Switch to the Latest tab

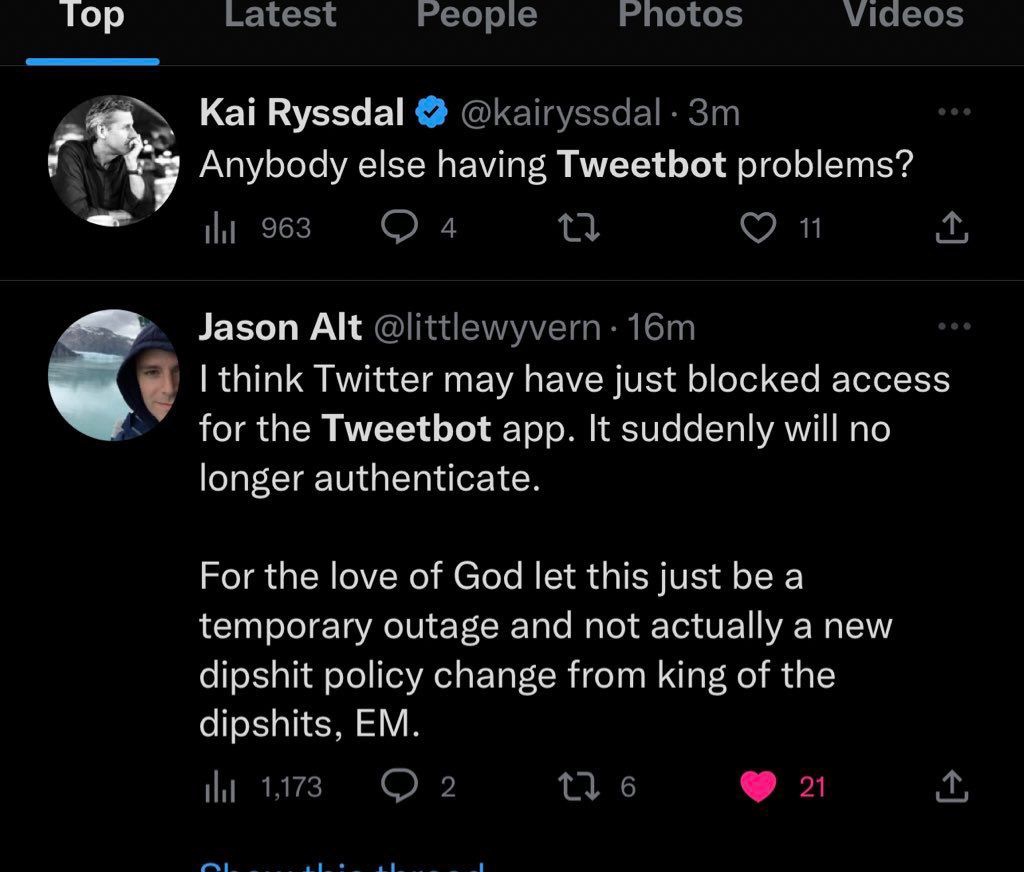(x=280, y=16)
